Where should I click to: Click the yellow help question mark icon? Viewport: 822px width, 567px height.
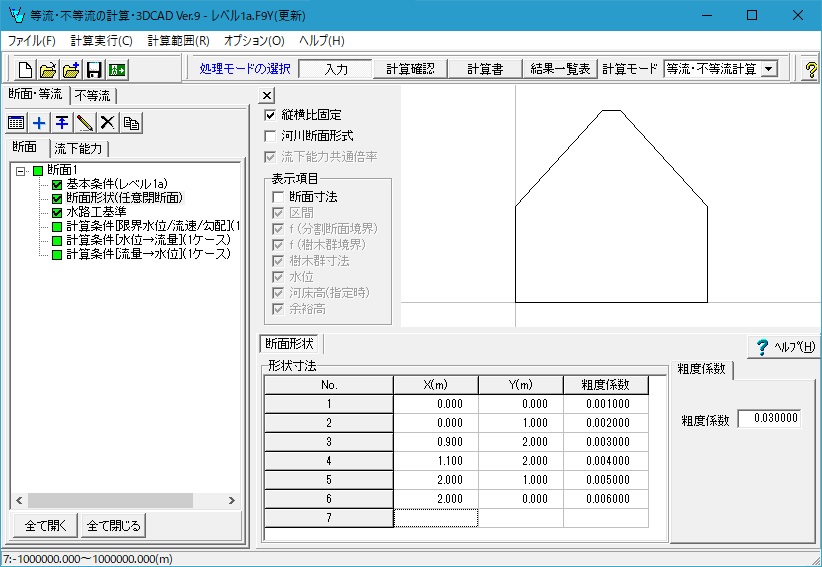pyautogui.click(x=810, y=69)
